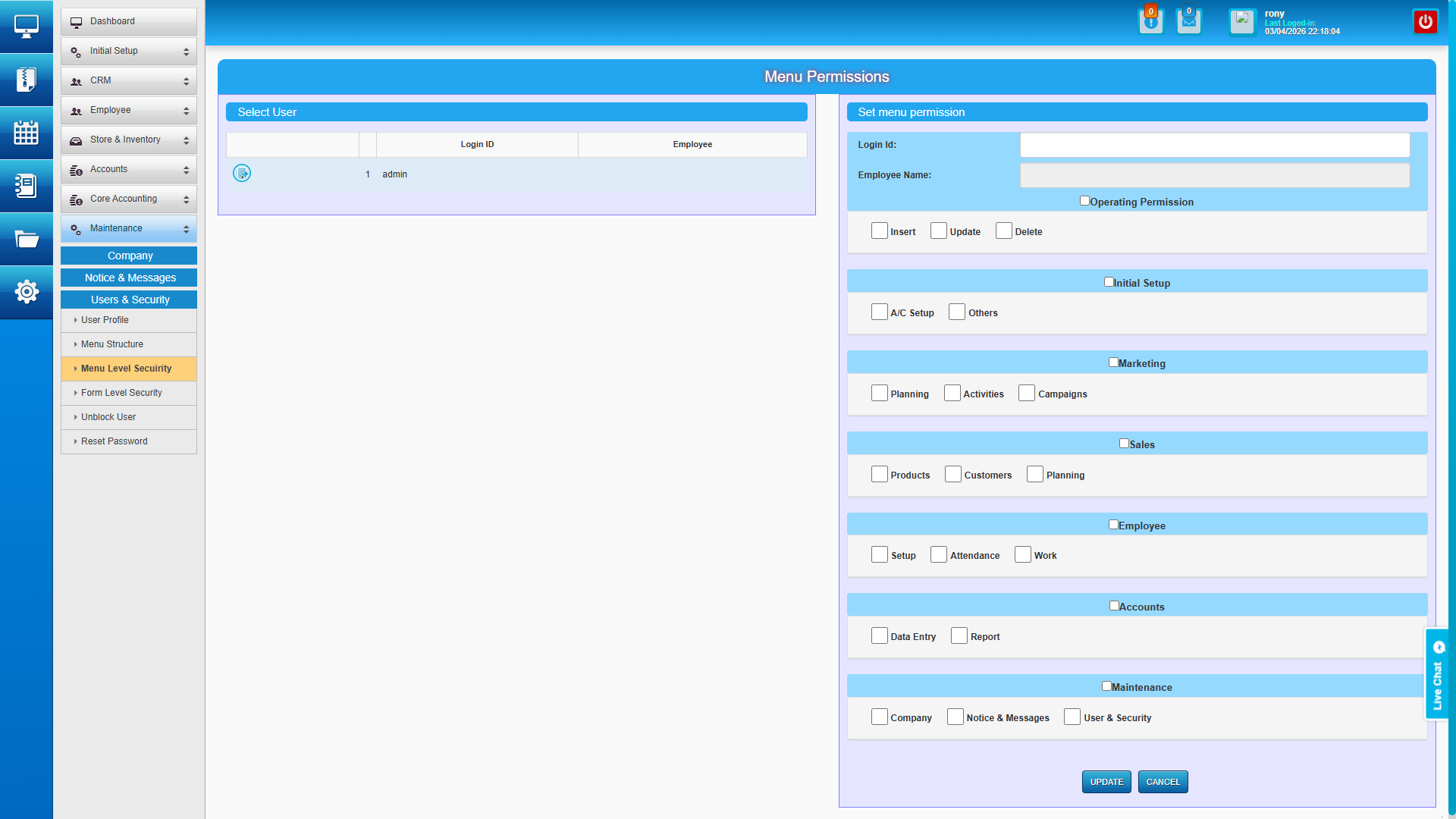Open Form Level Security menu item
Screen dimensions: 1456x819
point(121,393)
